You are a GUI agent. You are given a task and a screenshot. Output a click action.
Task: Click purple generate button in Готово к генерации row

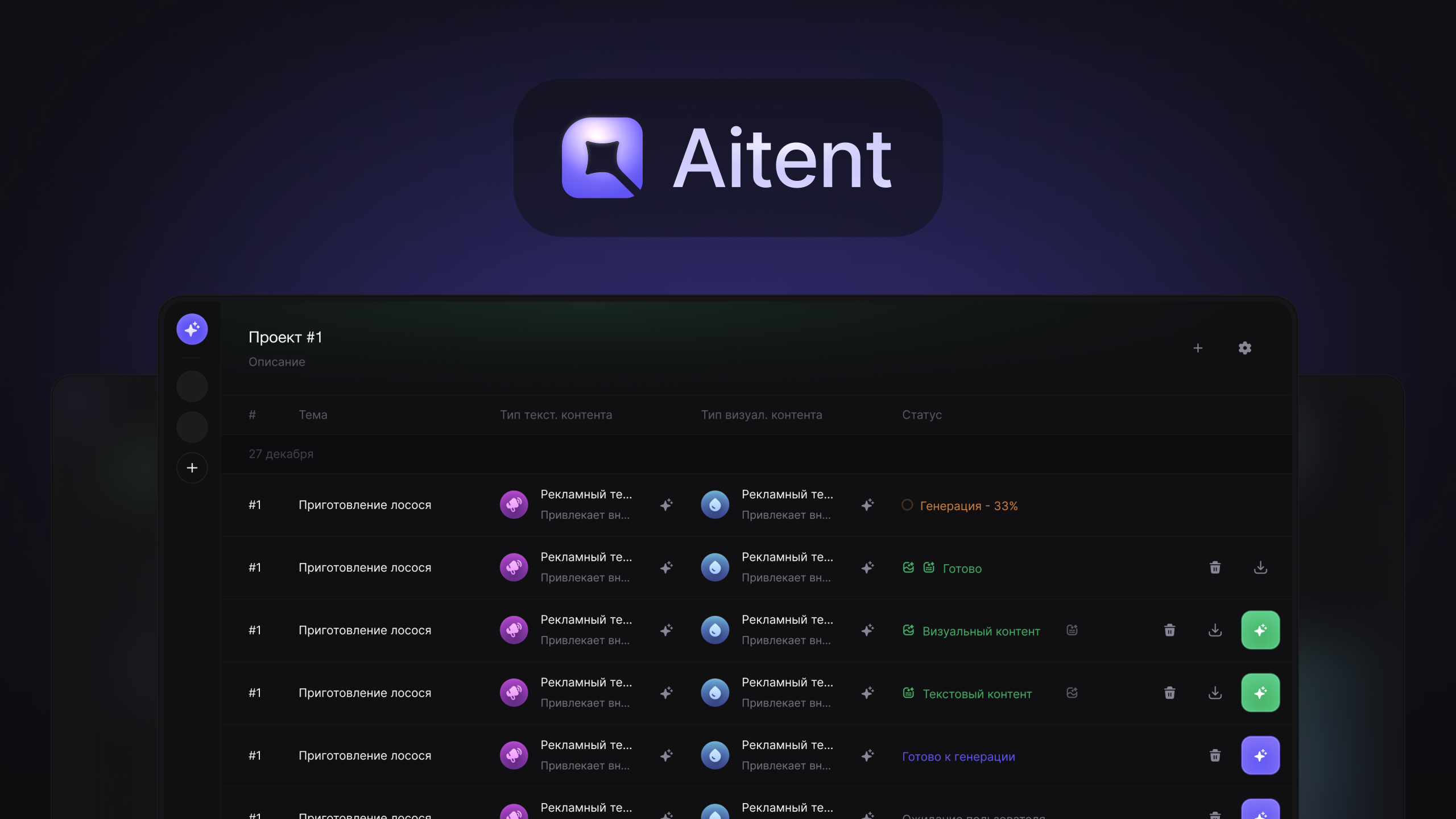[x=1260, y=755]
